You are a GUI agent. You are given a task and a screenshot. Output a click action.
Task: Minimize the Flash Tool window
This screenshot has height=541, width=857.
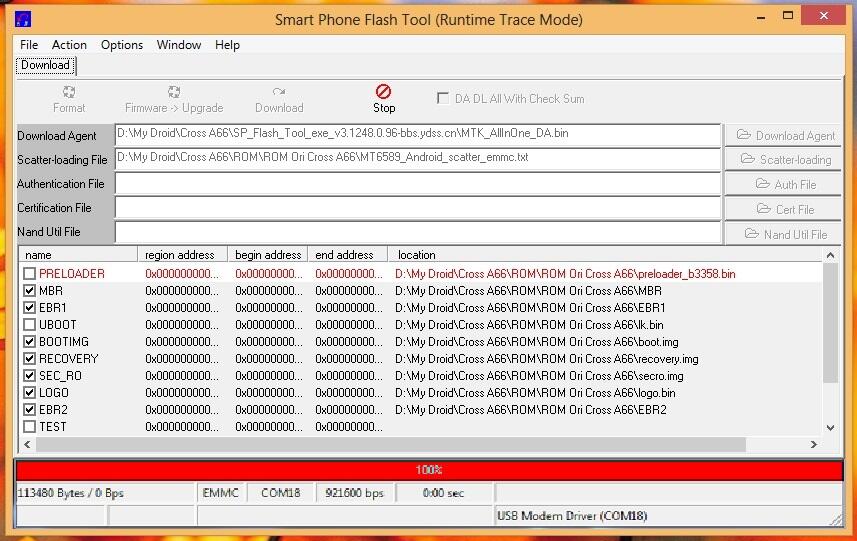(761, 17)
